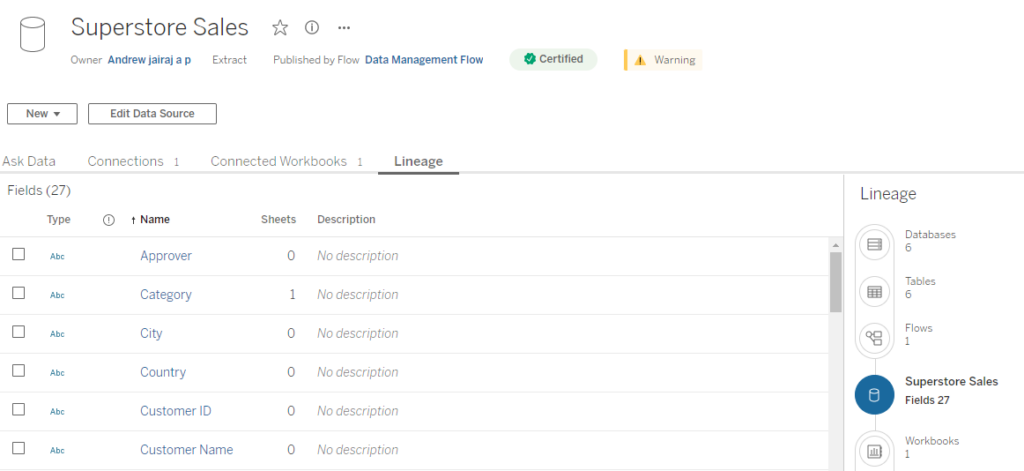Open the Category field link
The height and width of the screenshot is (471, 1024).
coord(166,295)
